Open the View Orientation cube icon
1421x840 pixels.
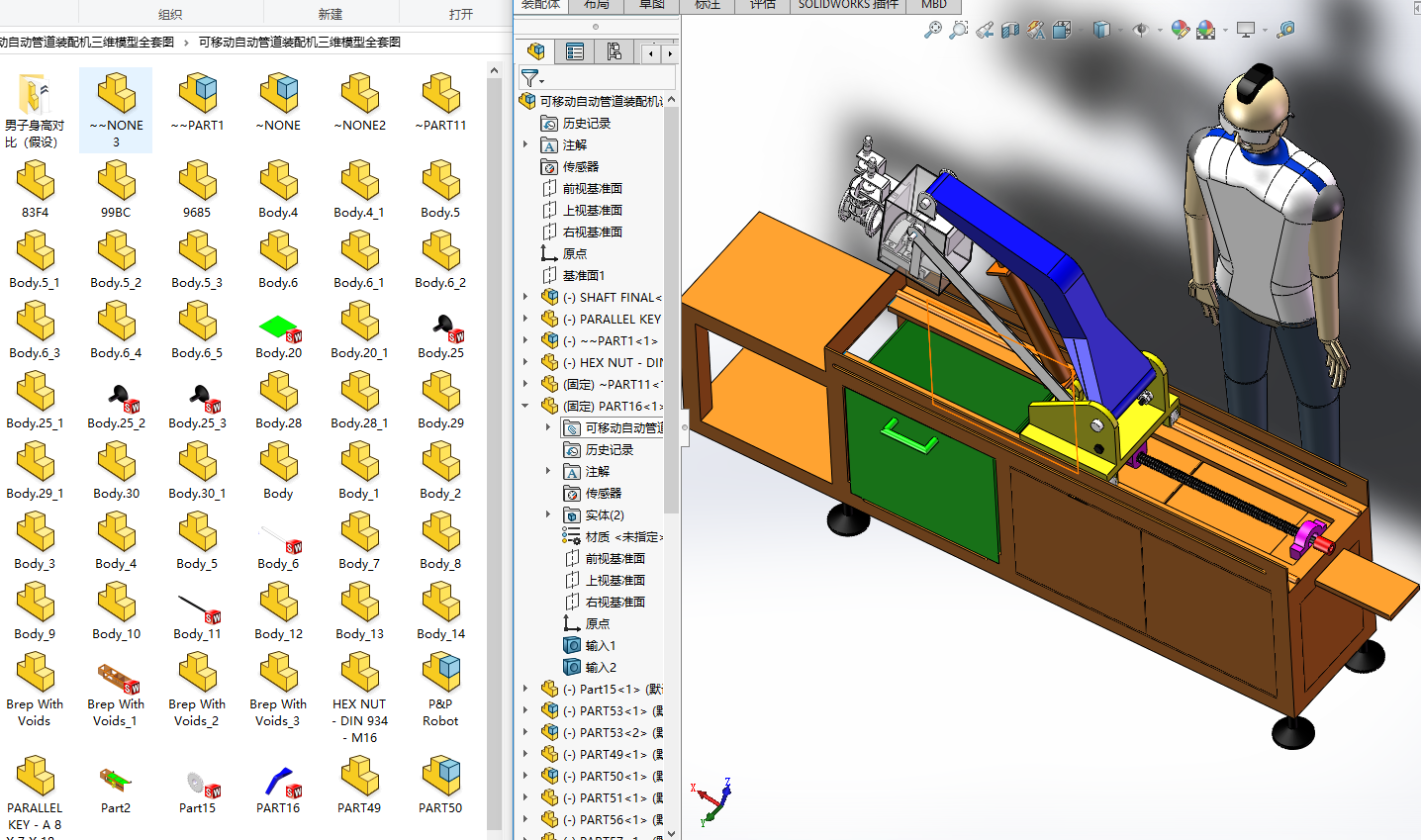(1062, 30)
